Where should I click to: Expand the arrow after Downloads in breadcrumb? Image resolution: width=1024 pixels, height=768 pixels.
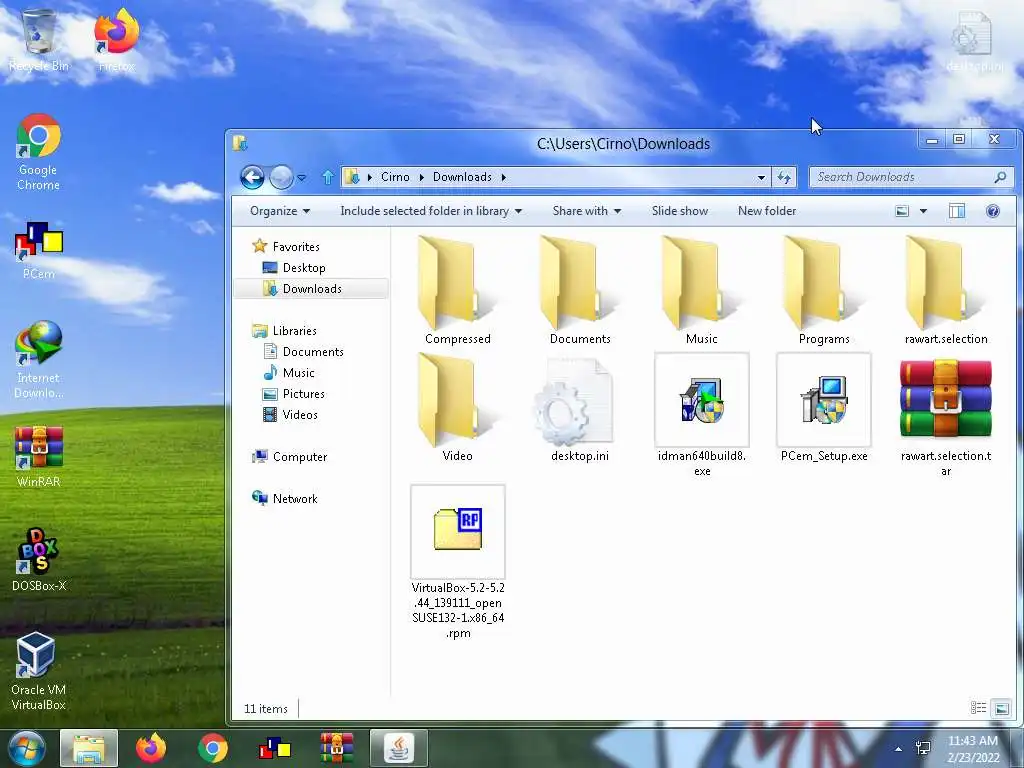click(x=504, y=177)
